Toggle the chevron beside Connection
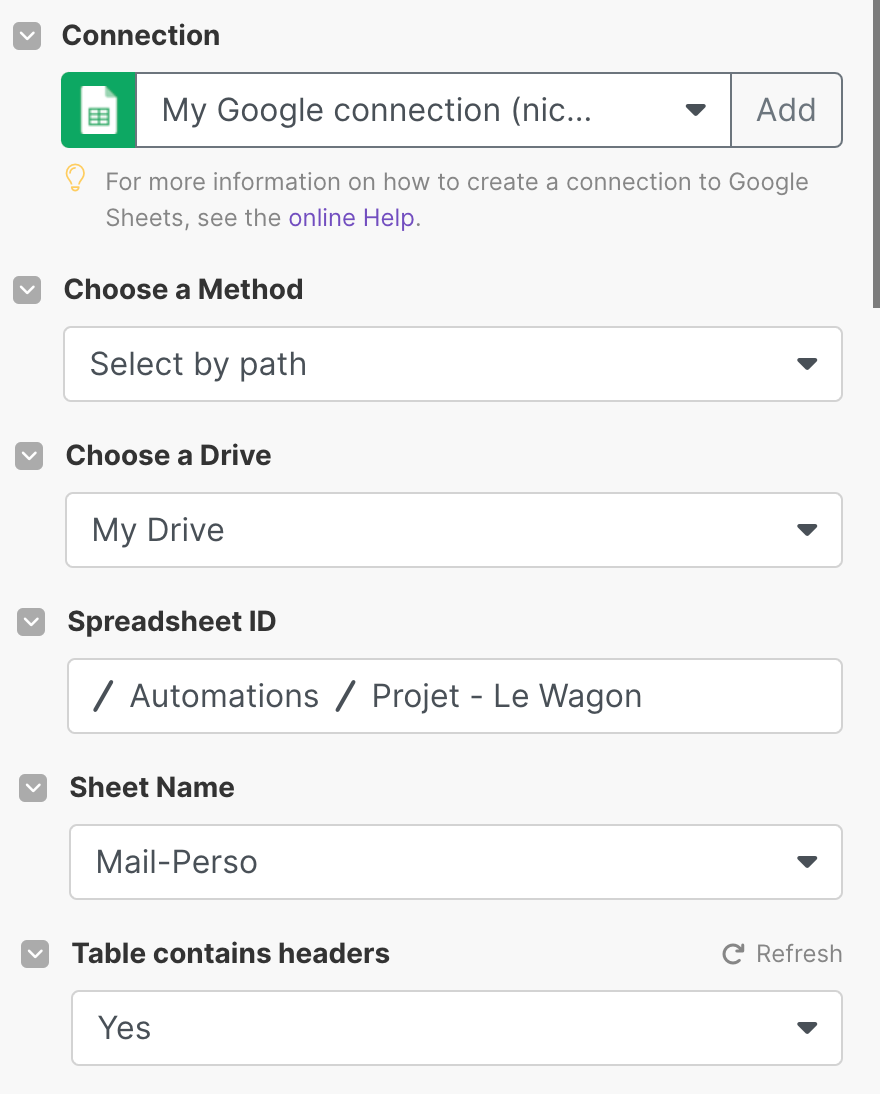 tap(27, 36)
